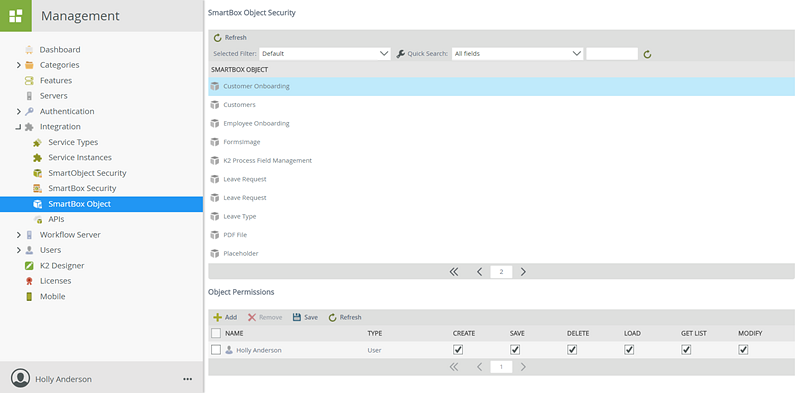The image size is (800, 393).
Task: Uncheck the Create permission for Holly Anderson
Action: (458, 350)
